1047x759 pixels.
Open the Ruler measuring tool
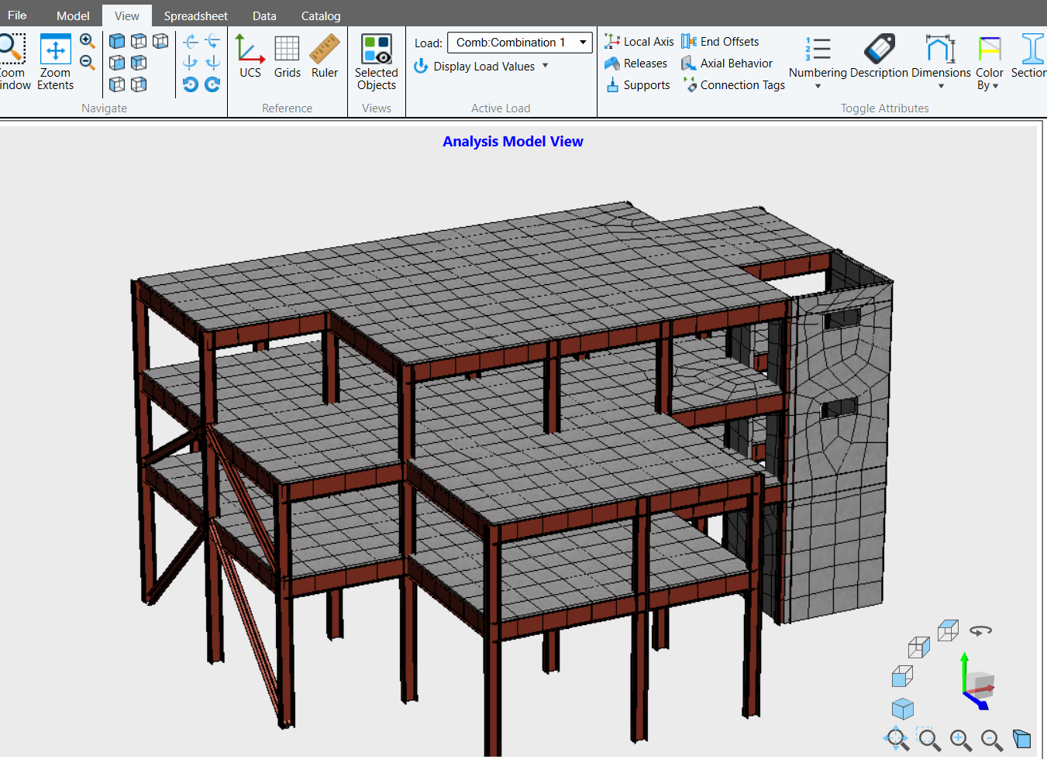pos(324,57)
